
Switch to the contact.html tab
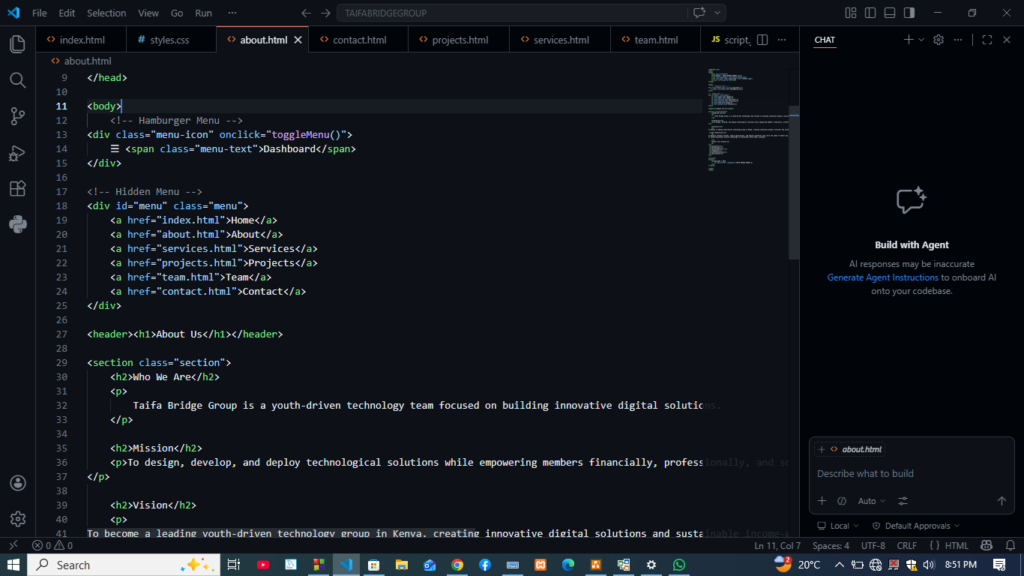pos(359,40)
